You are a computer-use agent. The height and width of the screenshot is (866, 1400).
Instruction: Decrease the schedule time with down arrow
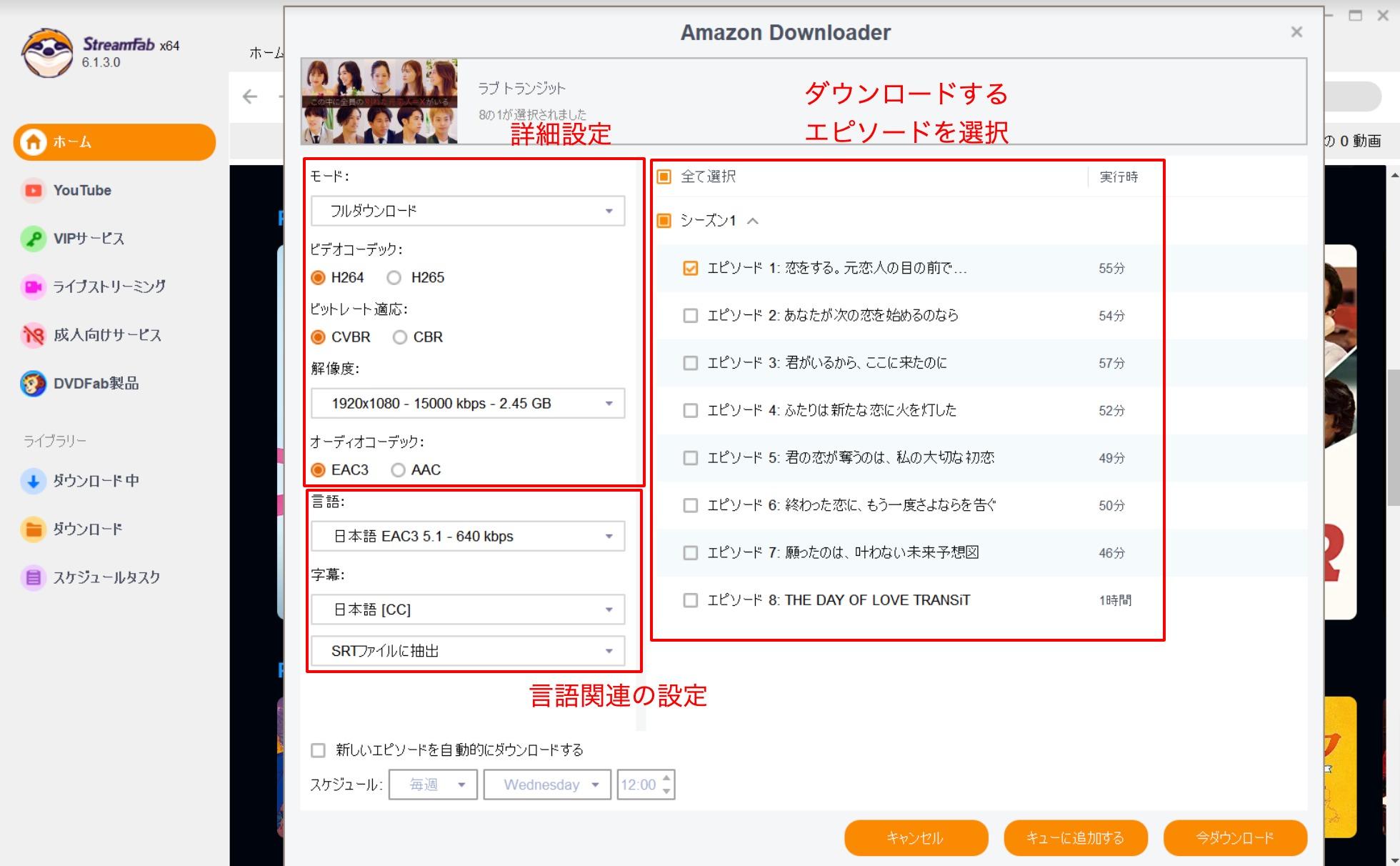[x=666, y=791]
